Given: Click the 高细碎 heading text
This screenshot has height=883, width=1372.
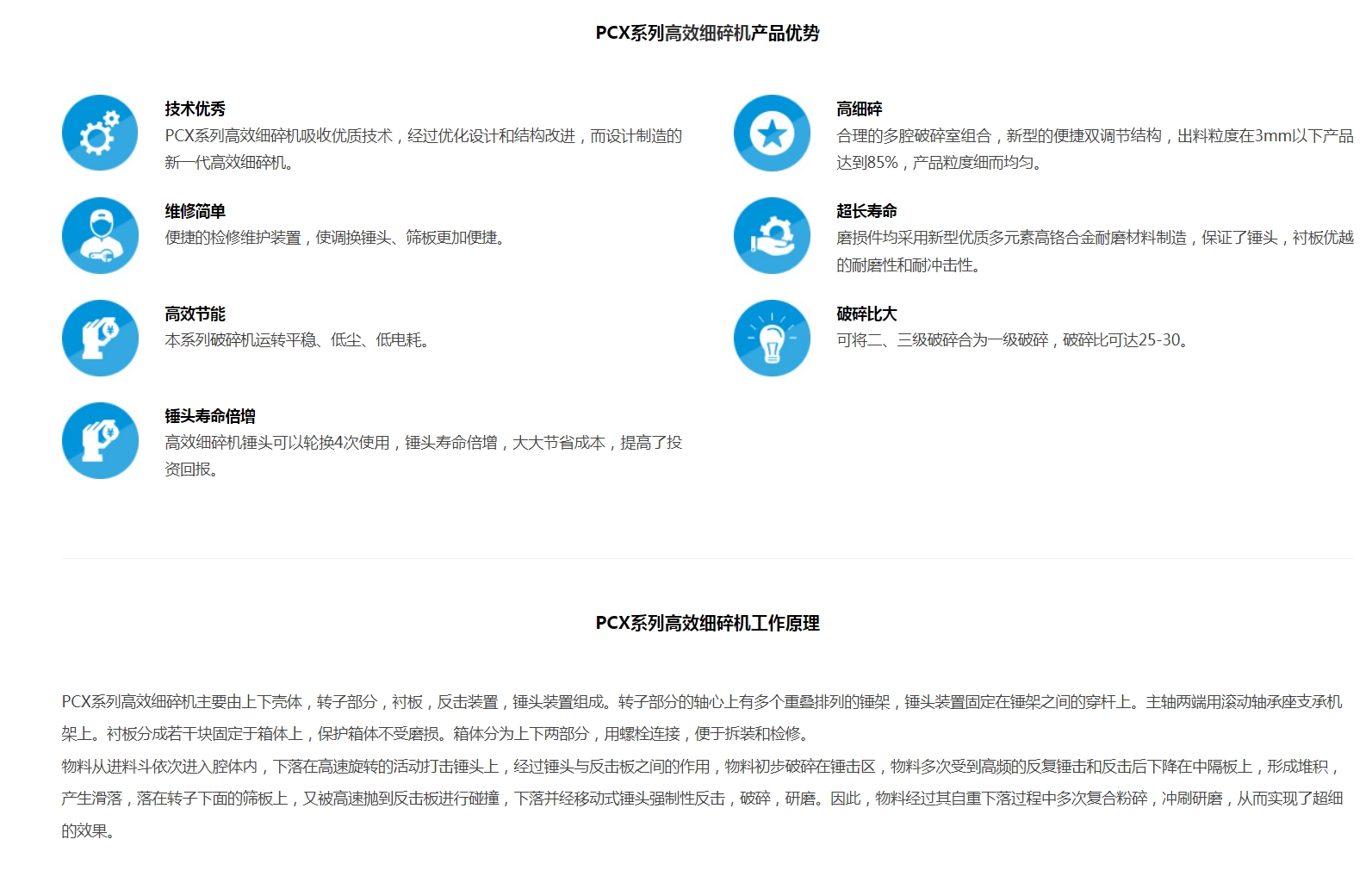Looking at the screenshot, I should [860, 109].
